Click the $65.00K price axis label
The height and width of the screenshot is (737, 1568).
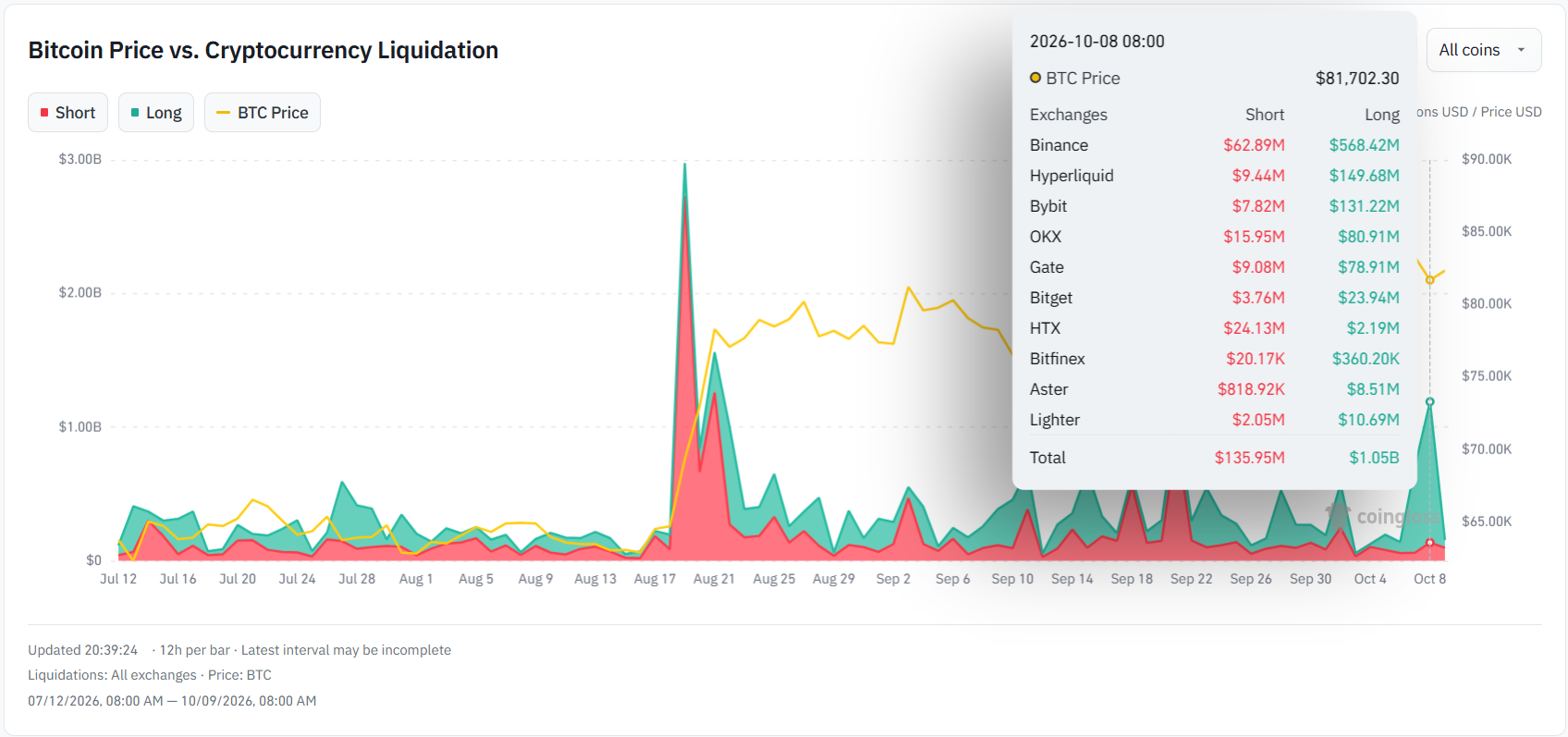tap(1487, 522)
